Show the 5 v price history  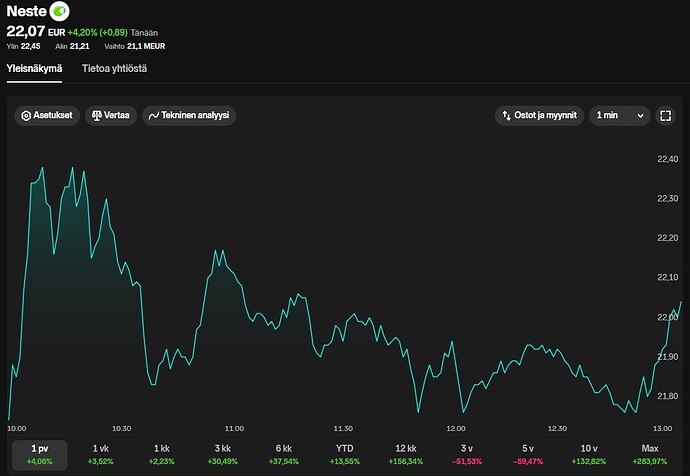pyautogui.click(x=528, y=454)
